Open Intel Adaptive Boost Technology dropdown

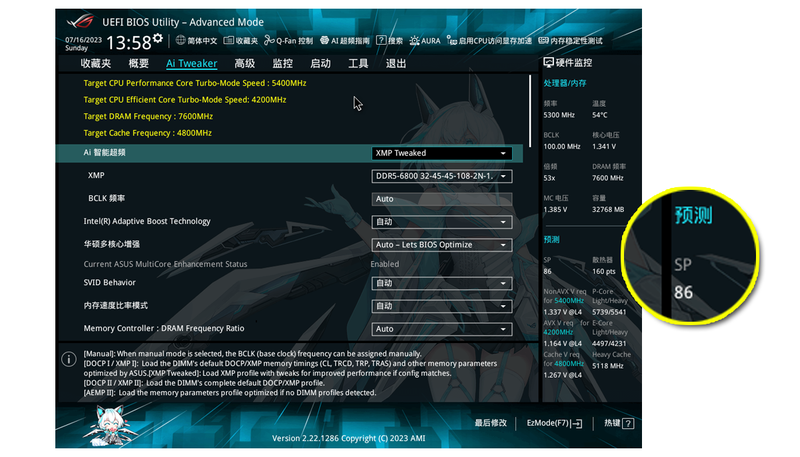pos(442,222)
